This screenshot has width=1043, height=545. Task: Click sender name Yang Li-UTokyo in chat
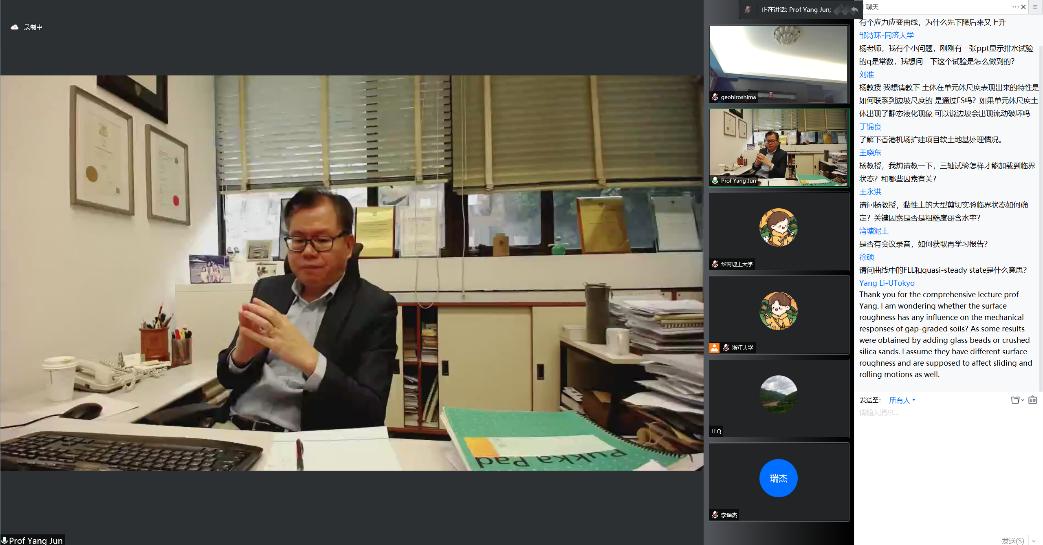tap(887, 282)
